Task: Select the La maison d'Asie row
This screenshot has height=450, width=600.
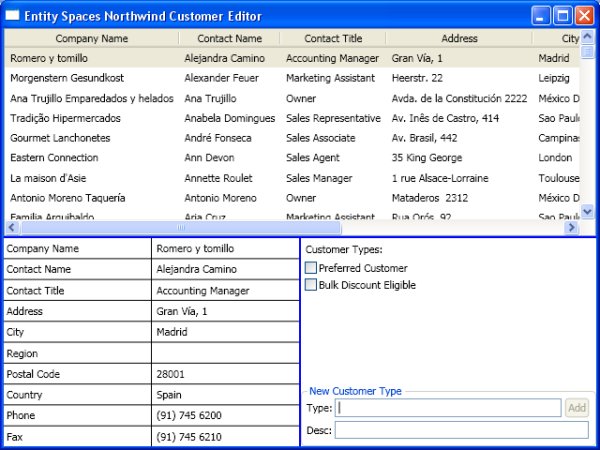Action: 292,178
